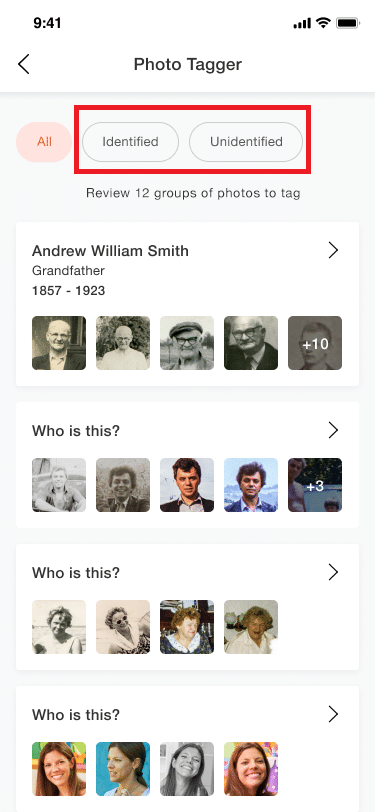
Task: Tap black-and-white smiling woman photo
Action: 187,769
